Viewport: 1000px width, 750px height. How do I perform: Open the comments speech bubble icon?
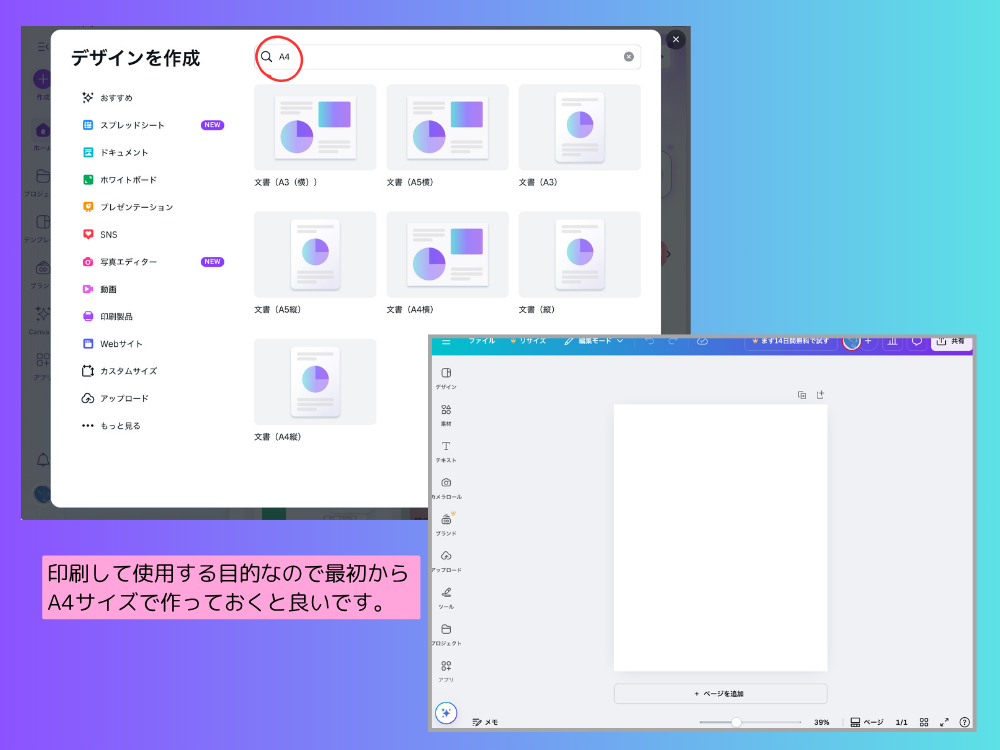(x=916, y=341)
